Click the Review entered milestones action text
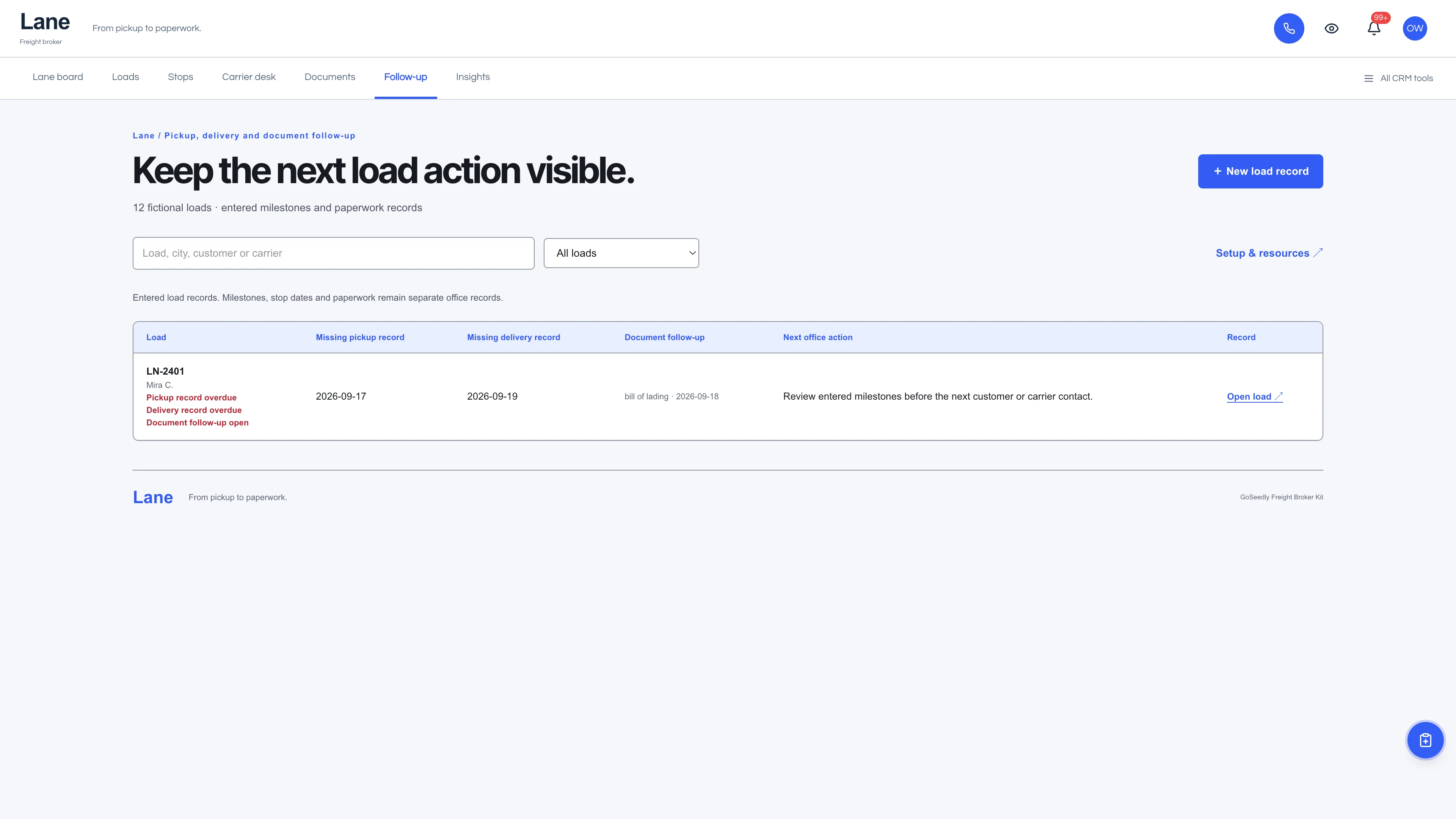Image resolution: width=1456 pixels, height=819 pixels. click(x=937, y=396)
